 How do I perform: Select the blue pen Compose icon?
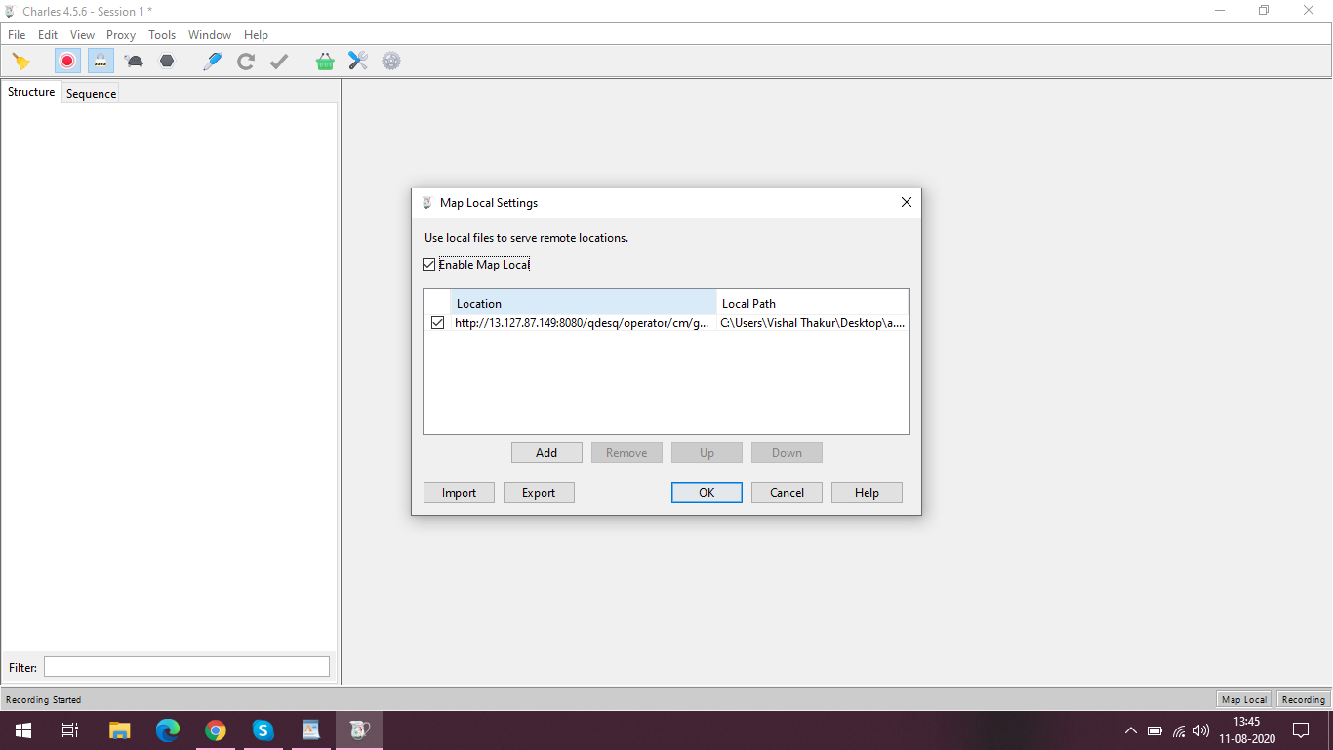pyautogui.click(x=212, y=61)
